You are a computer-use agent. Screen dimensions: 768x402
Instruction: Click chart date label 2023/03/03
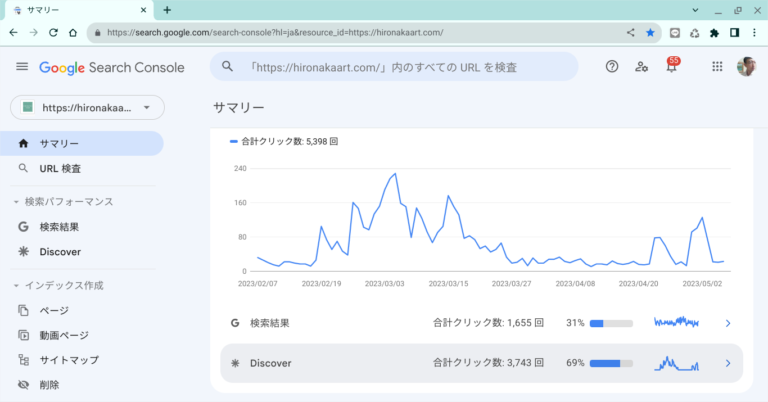(x=384, y=284)
